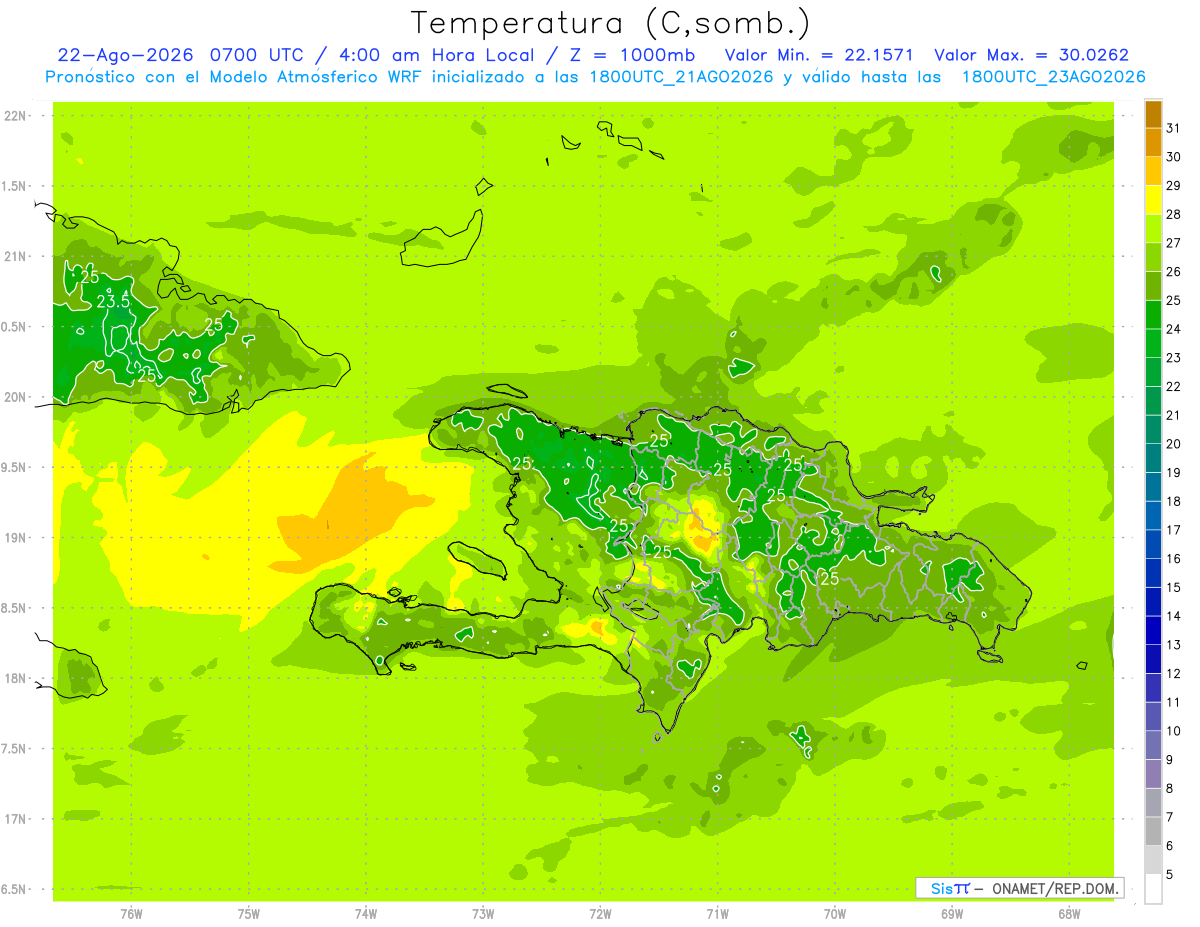Click the colorbar label "31"
The width and height of the screenshot is (1200, 927).
coord(1173,128)
